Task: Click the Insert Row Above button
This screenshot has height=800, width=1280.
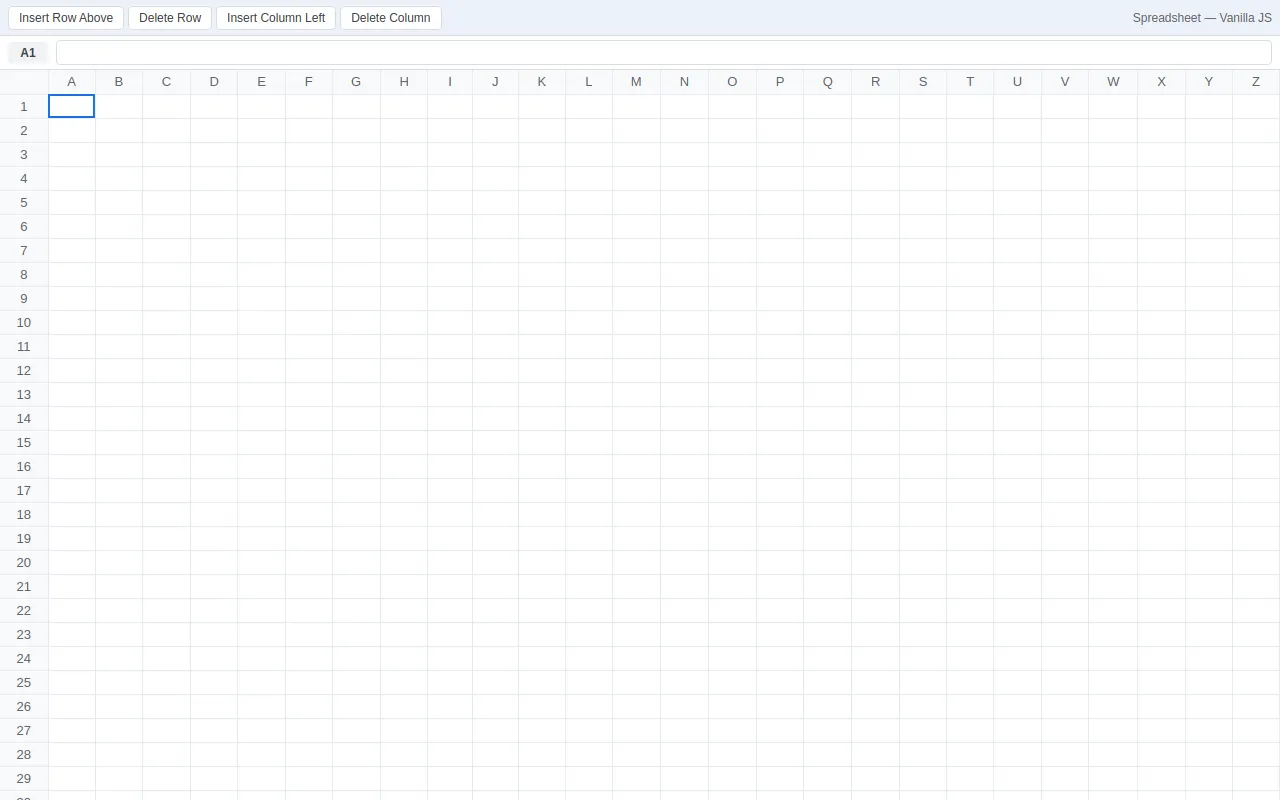Action: click(x=66, y=18)
